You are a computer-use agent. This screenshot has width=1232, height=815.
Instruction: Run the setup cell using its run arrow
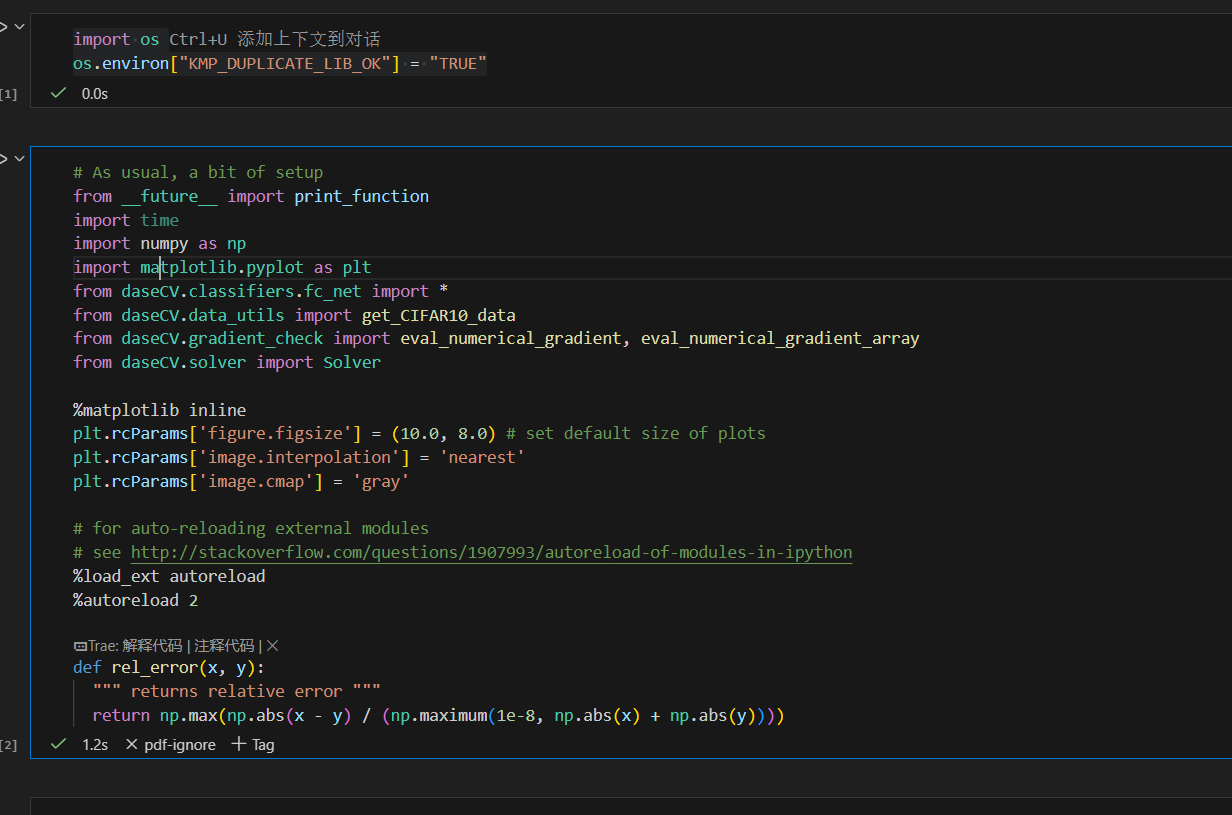(3, 159)
